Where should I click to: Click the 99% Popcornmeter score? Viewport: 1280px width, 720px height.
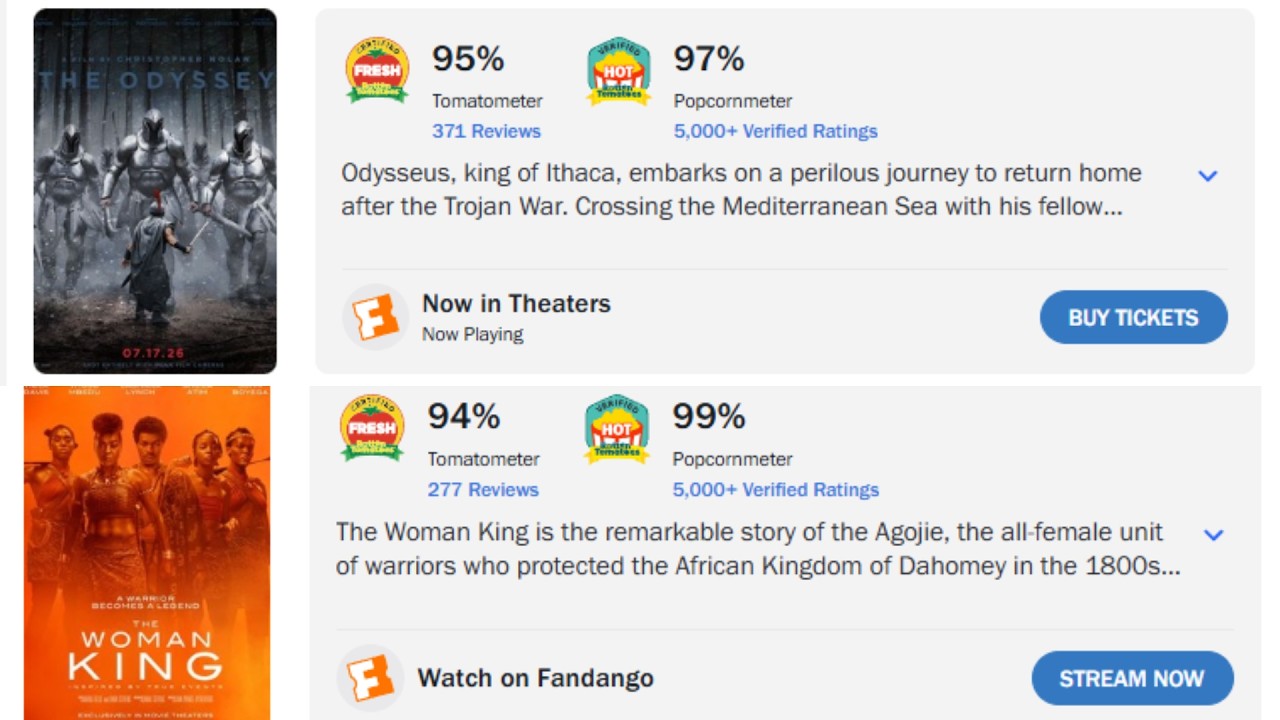tap(709, 416)
